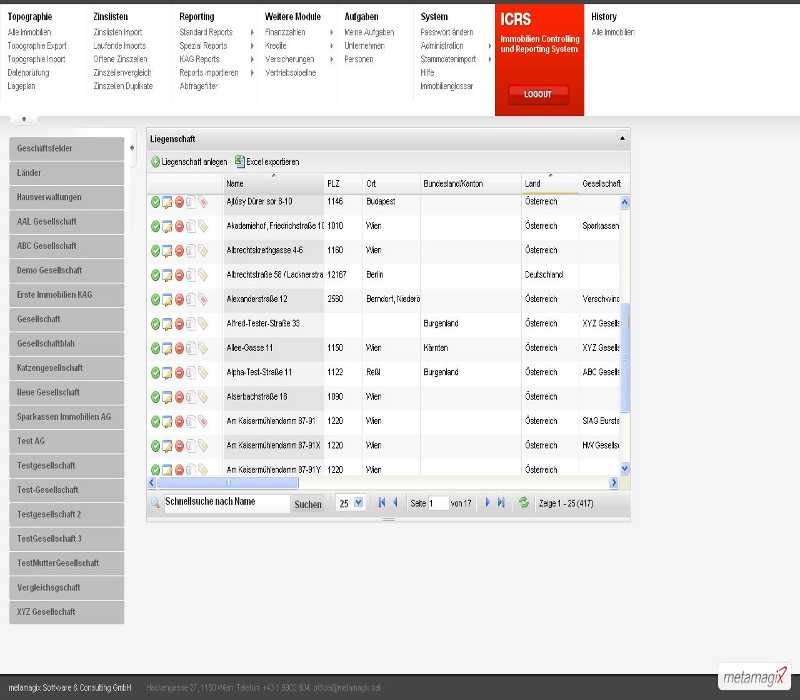Click red delete icon in Am Kaisermühlendamm 87-91X row
Image resolution: width=800 pixels, height=700 pixels.
click(x=179, y=446)
